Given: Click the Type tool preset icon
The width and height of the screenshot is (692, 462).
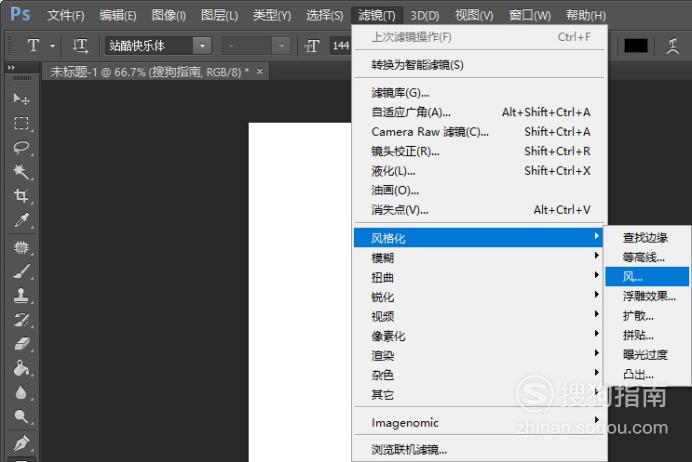Looking at the screenshot, I should pyautogui.click(x=33, y=45).
